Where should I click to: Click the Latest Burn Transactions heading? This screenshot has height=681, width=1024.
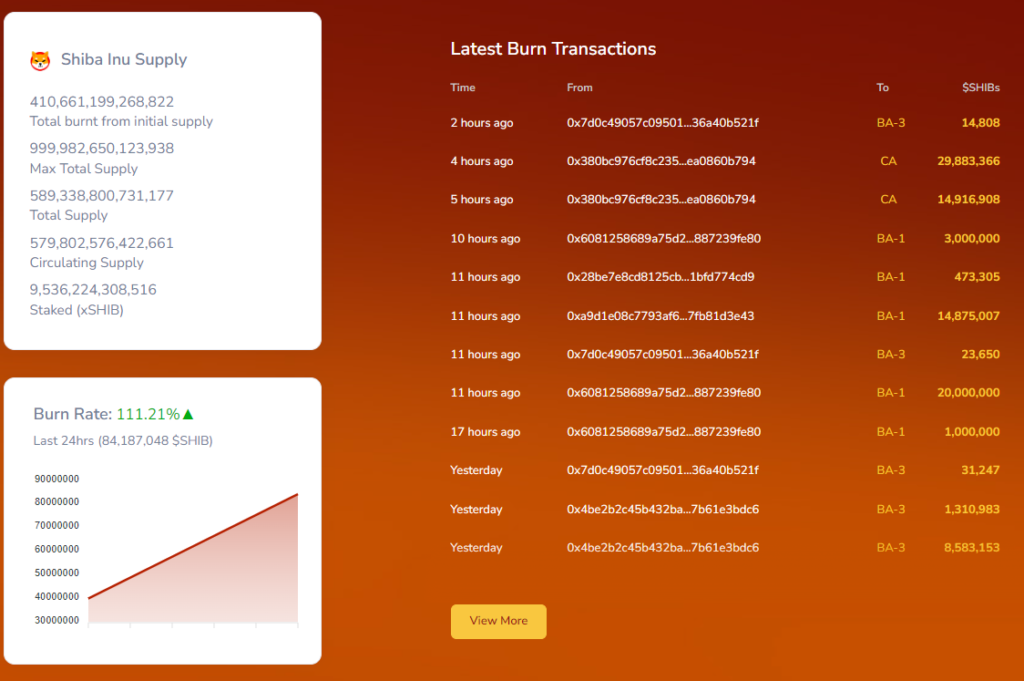[553, 49]
